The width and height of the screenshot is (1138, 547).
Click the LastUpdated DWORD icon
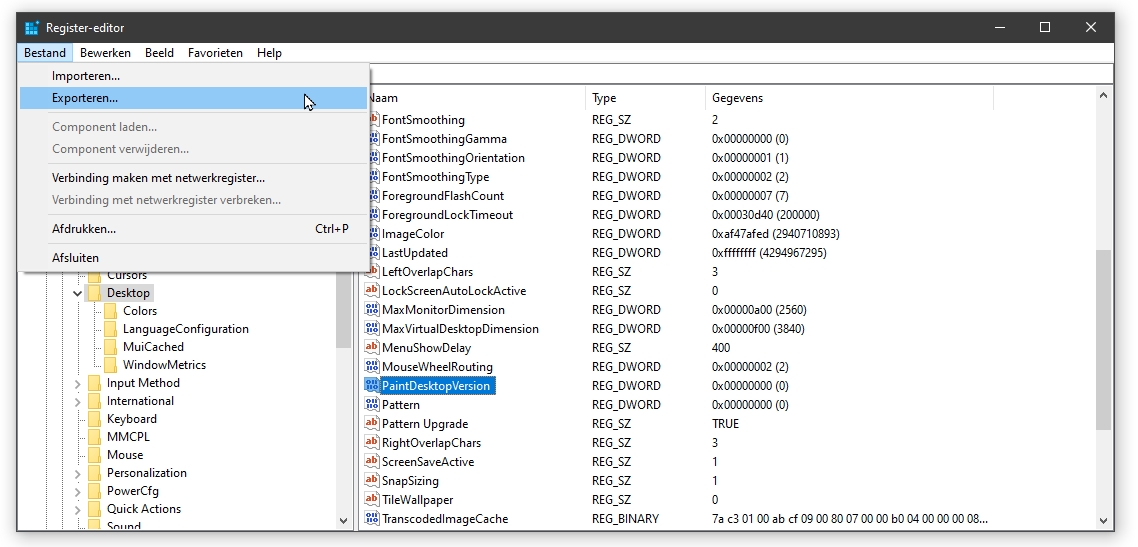pyautogui.click(x=372, y=252)
